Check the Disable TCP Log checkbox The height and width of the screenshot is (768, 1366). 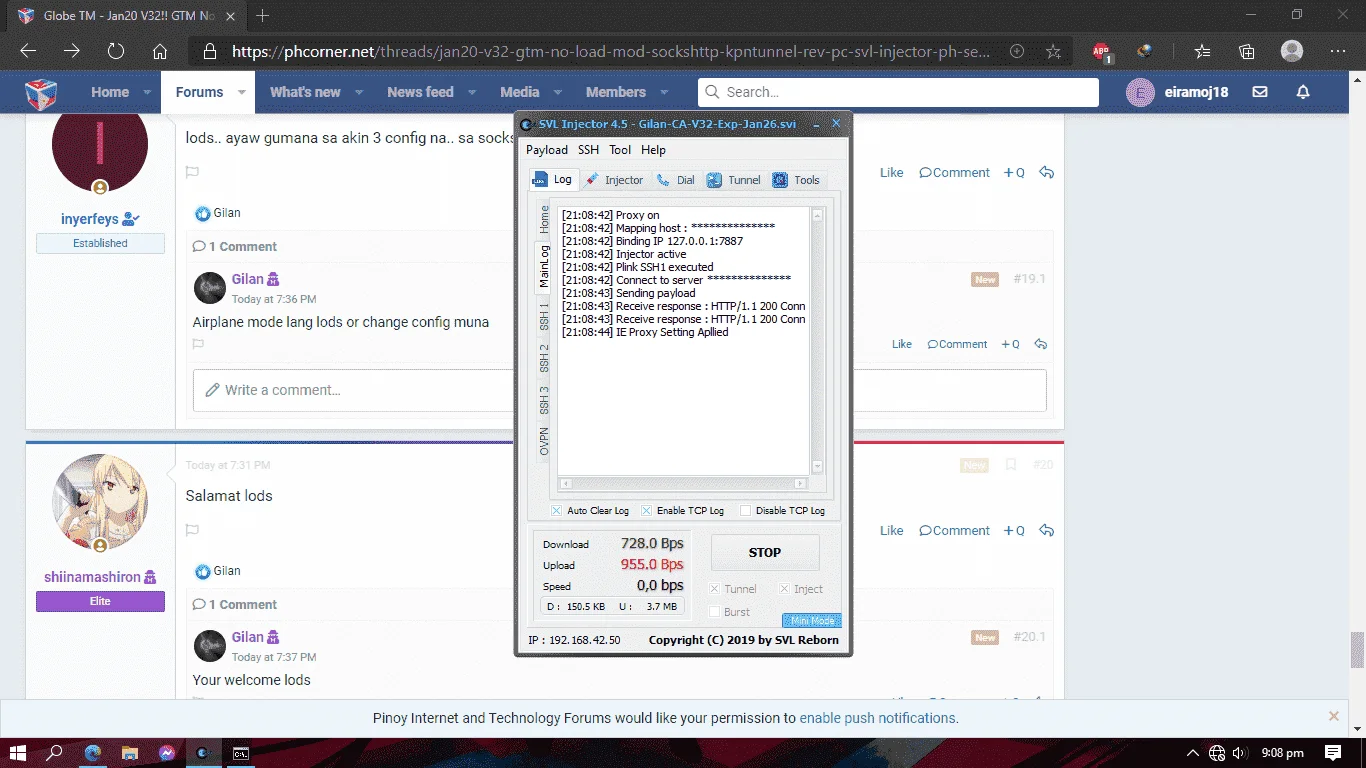(x=745, y=510)
